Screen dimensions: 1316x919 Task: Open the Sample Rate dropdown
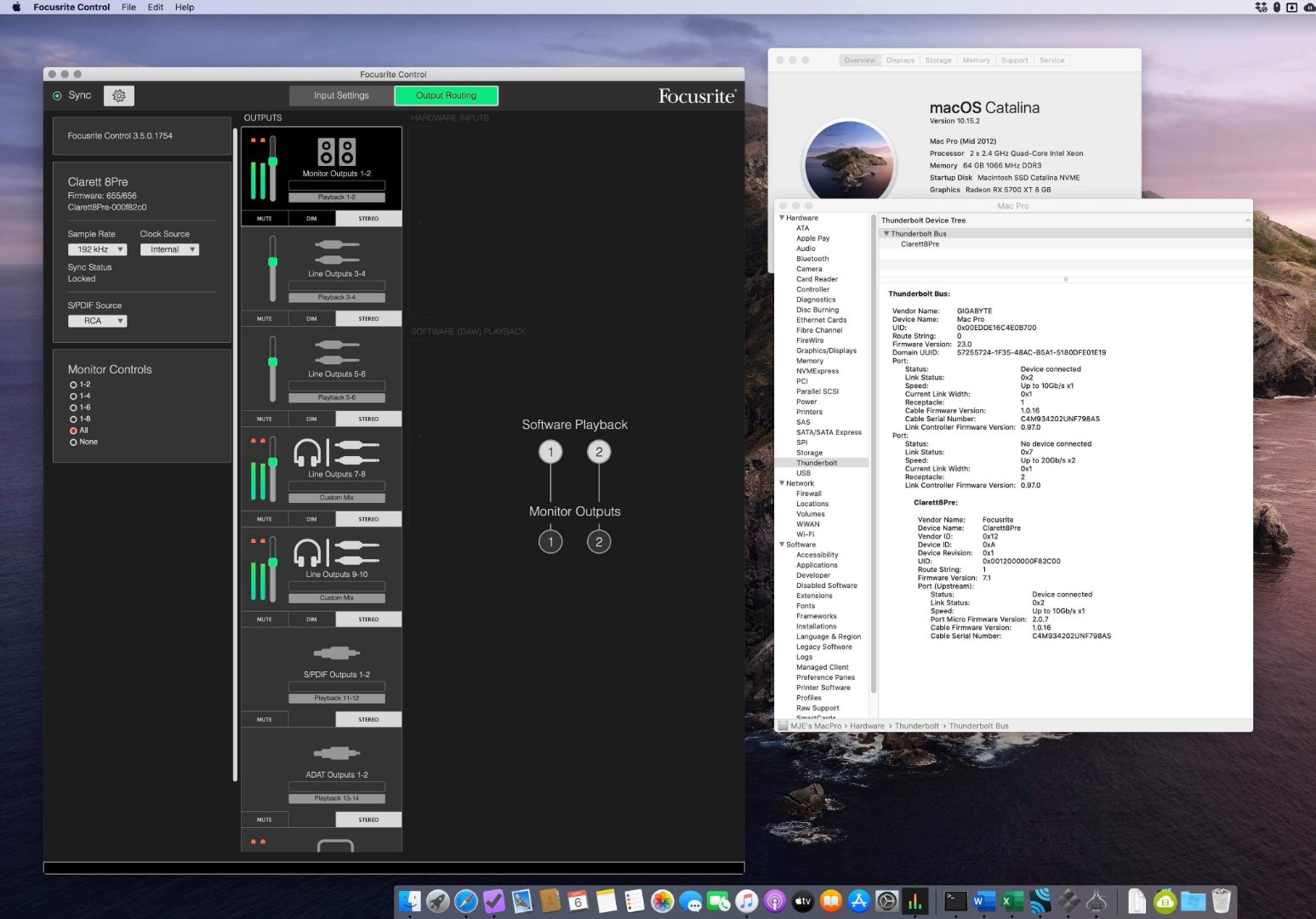click(97, 249)
